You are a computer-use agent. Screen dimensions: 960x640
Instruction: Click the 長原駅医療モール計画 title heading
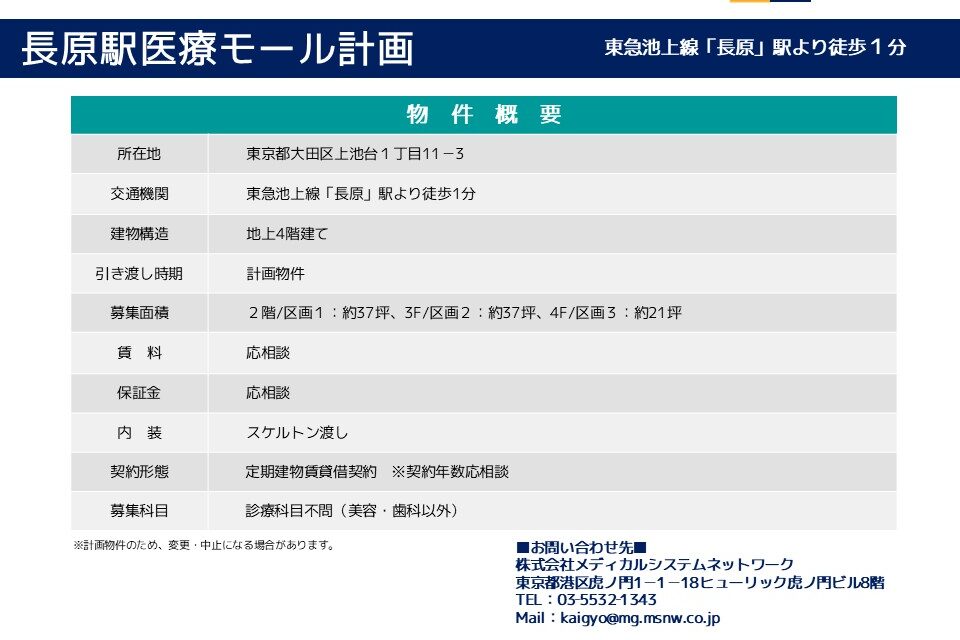pos(217,48)
